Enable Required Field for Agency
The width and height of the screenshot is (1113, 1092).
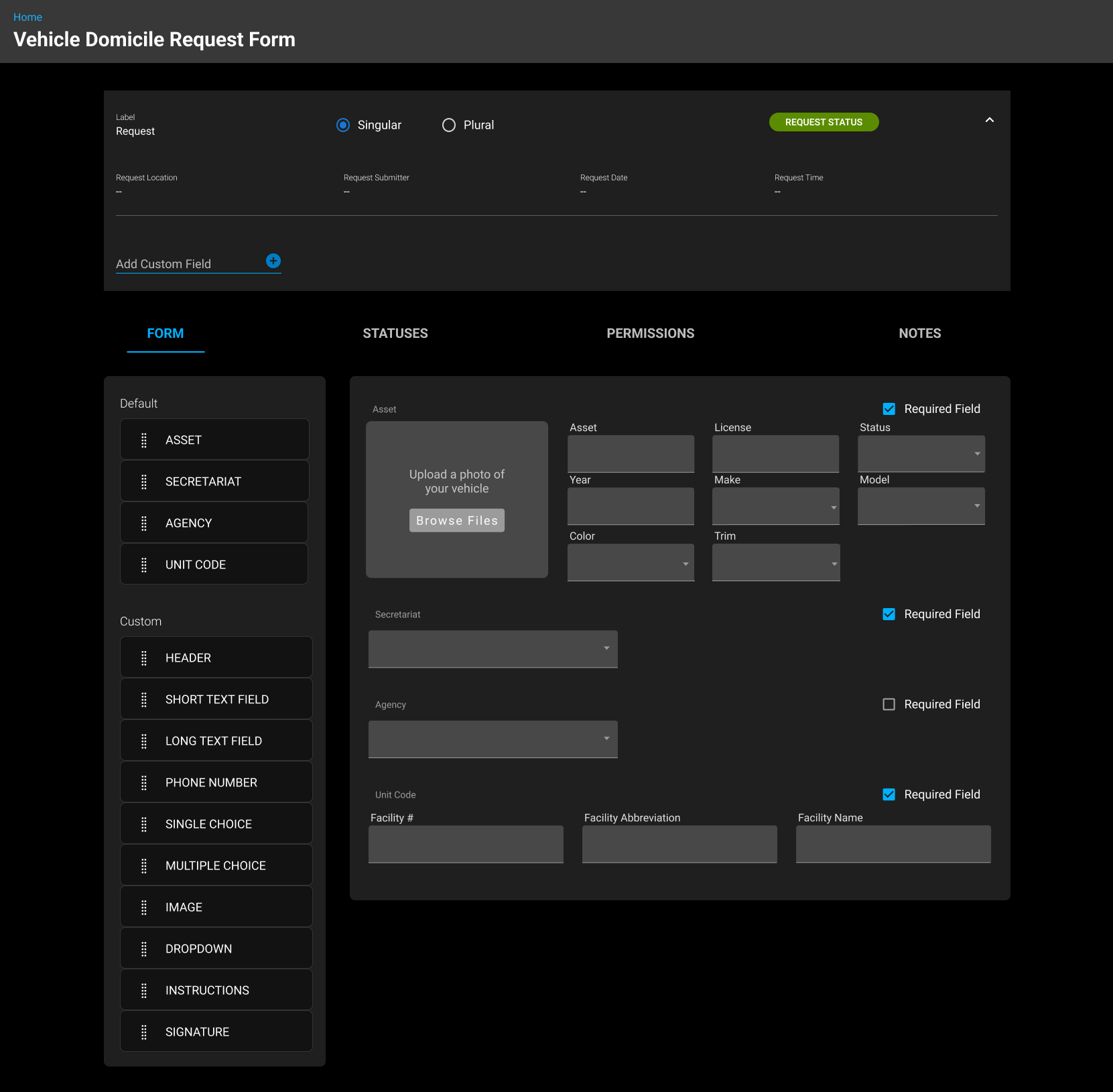pyautogui.click(x=889, y=705)
